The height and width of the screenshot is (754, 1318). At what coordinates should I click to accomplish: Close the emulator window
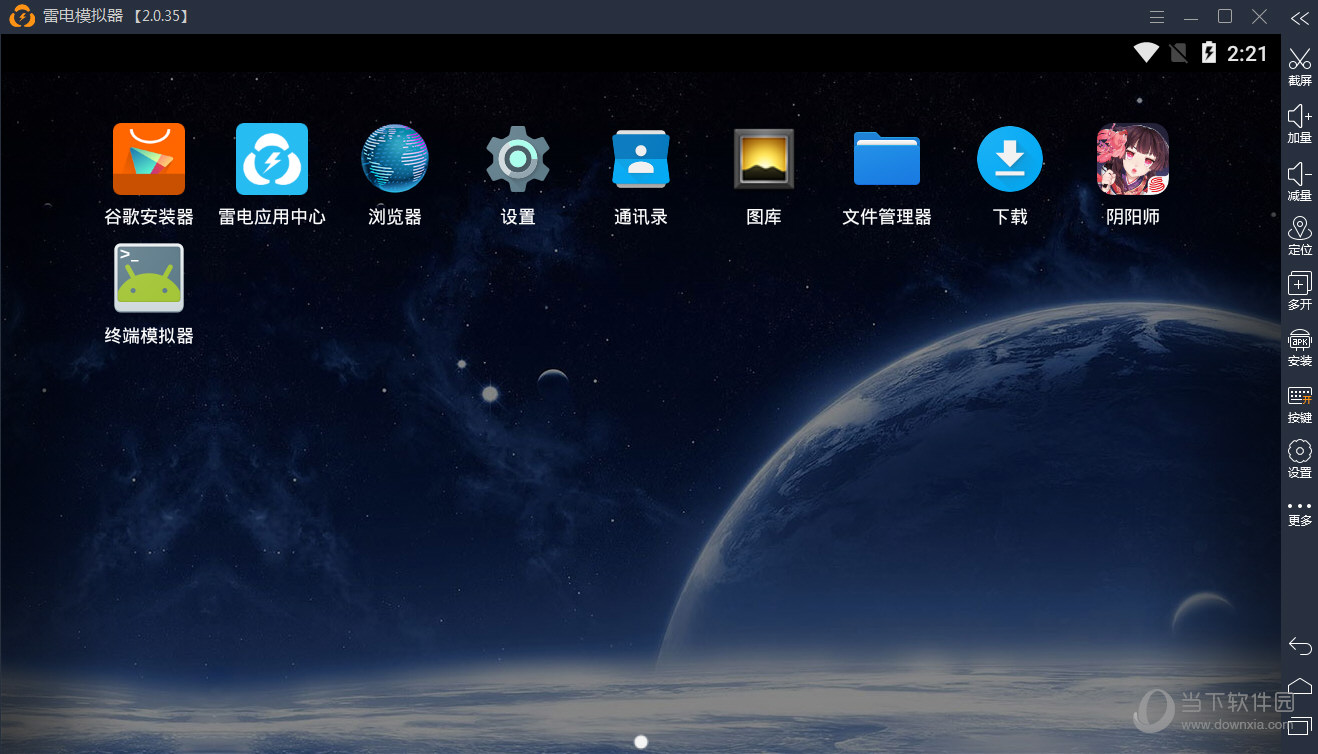coord(1260,16)
